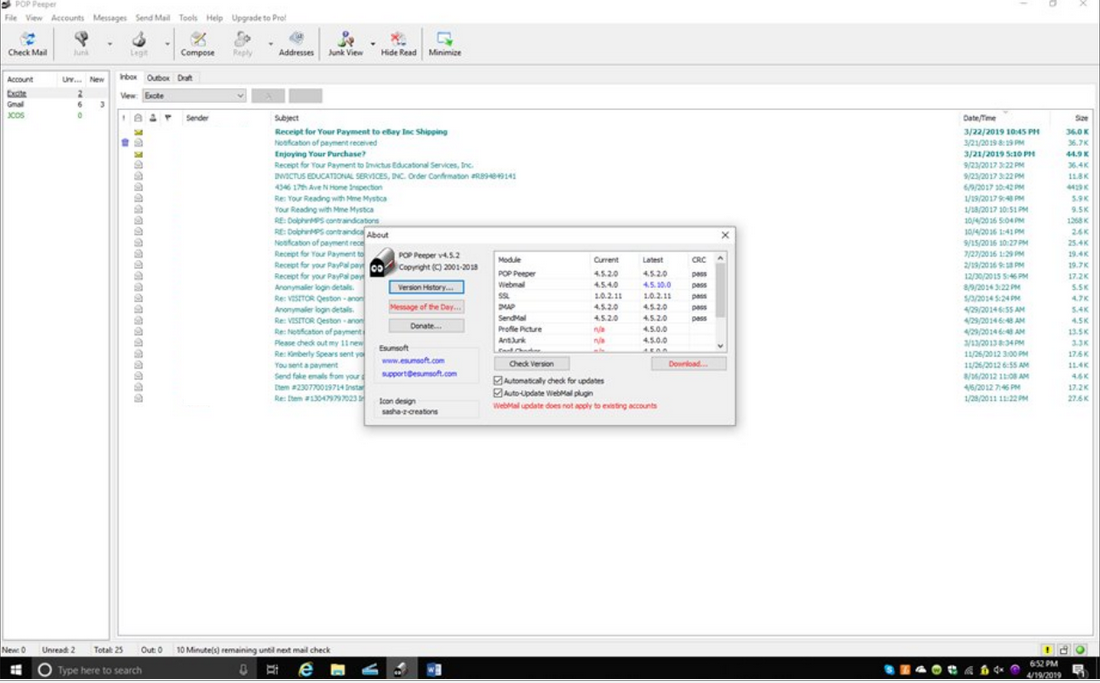This screenshot has height=683, width=1100.
Task: Open the Help menu
Action: coord(215,18)
